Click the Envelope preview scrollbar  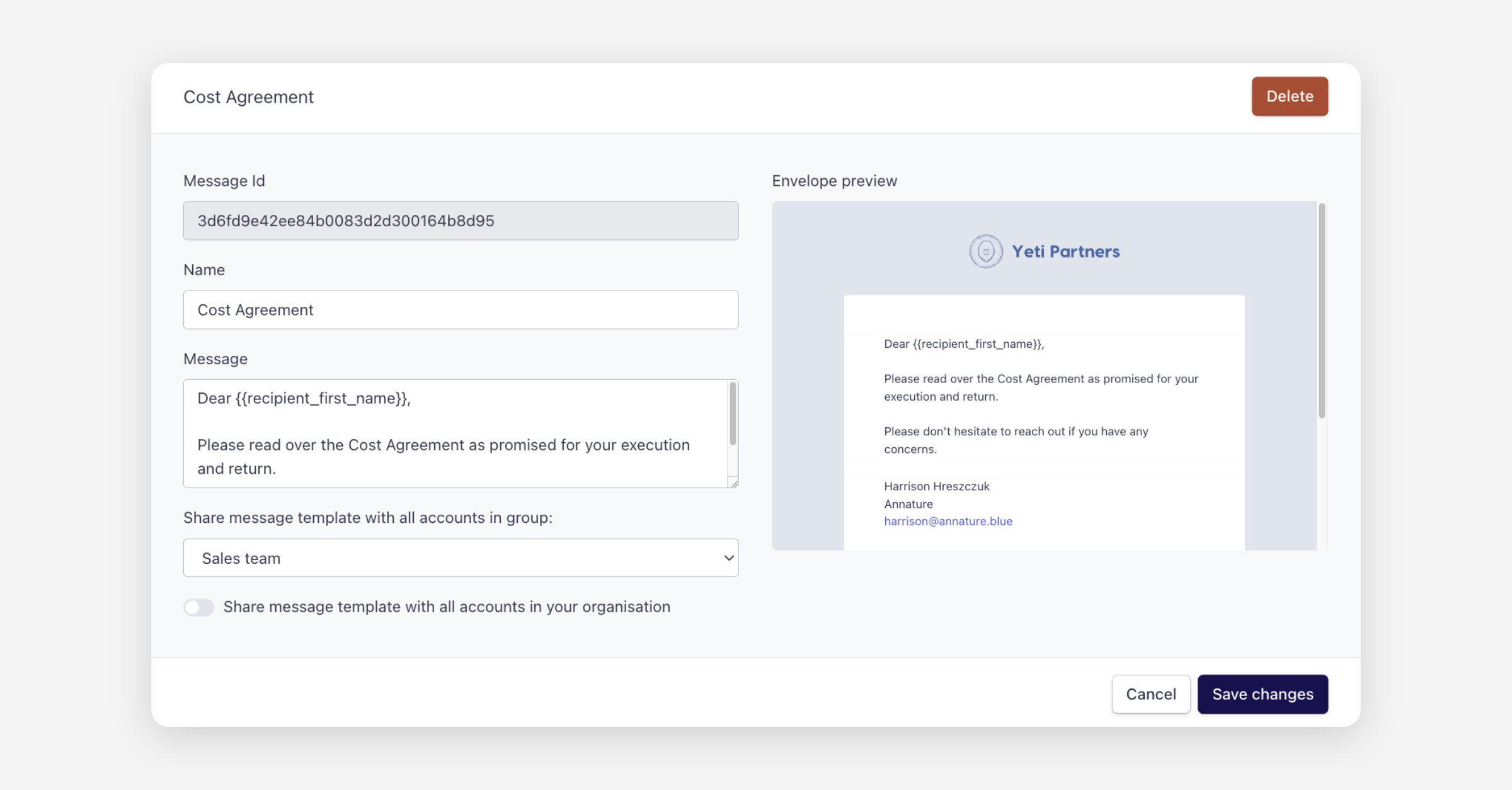tap(1321, 310)
